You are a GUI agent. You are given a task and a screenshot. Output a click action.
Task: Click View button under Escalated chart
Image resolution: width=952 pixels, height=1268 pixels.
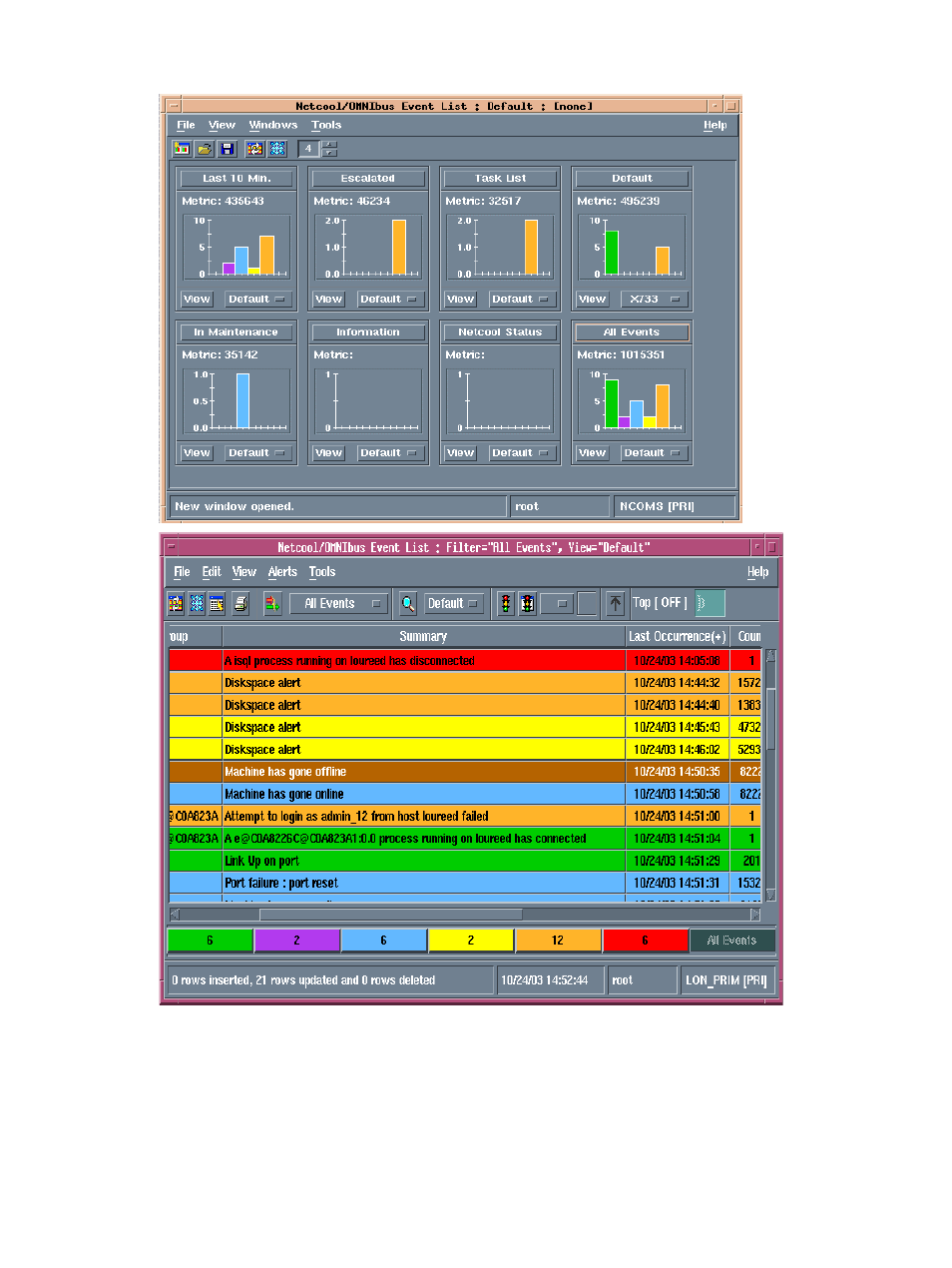click(x=328, y=299)
